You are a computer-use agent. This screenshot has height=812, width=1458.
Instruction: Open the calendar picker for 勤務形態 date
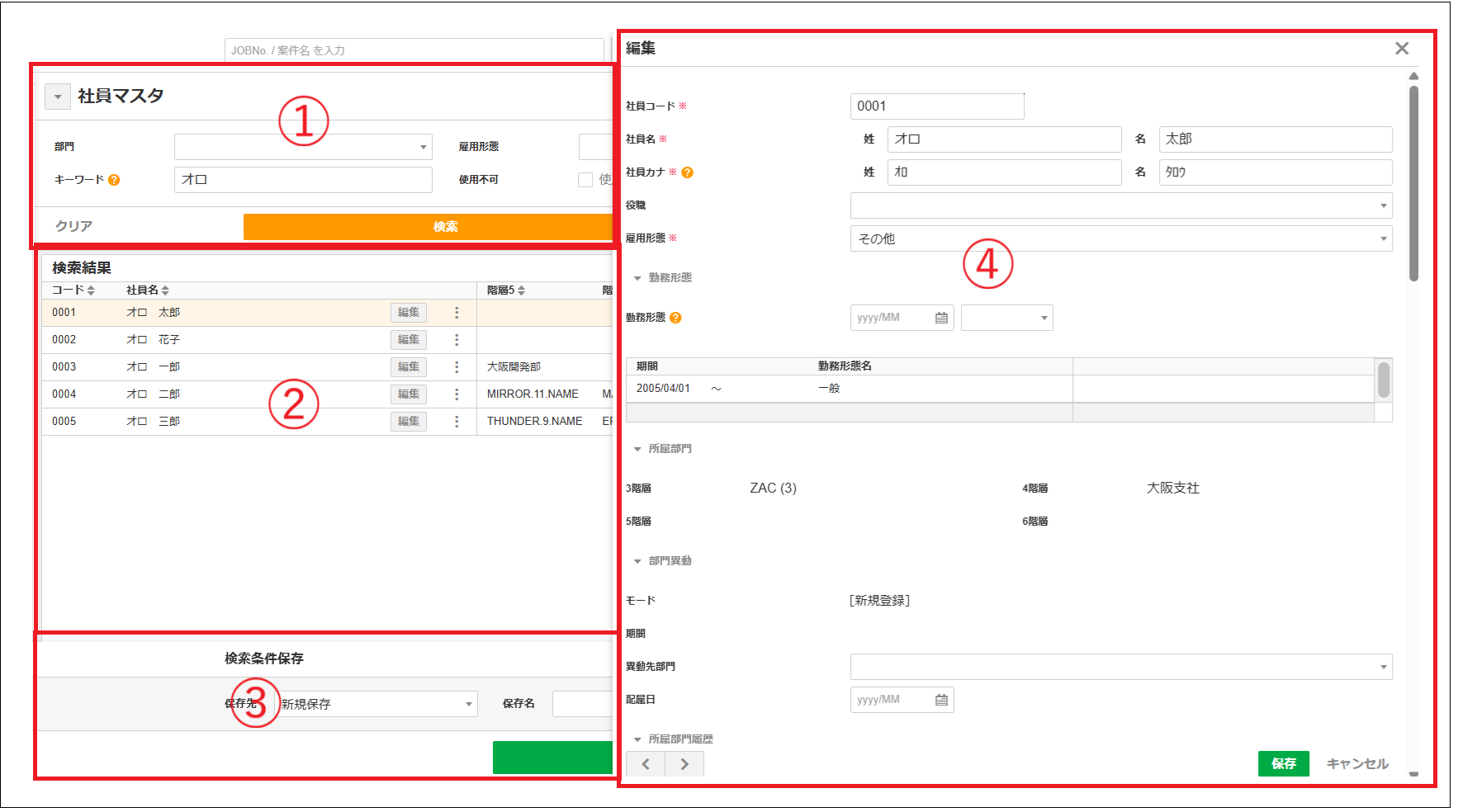941,318
